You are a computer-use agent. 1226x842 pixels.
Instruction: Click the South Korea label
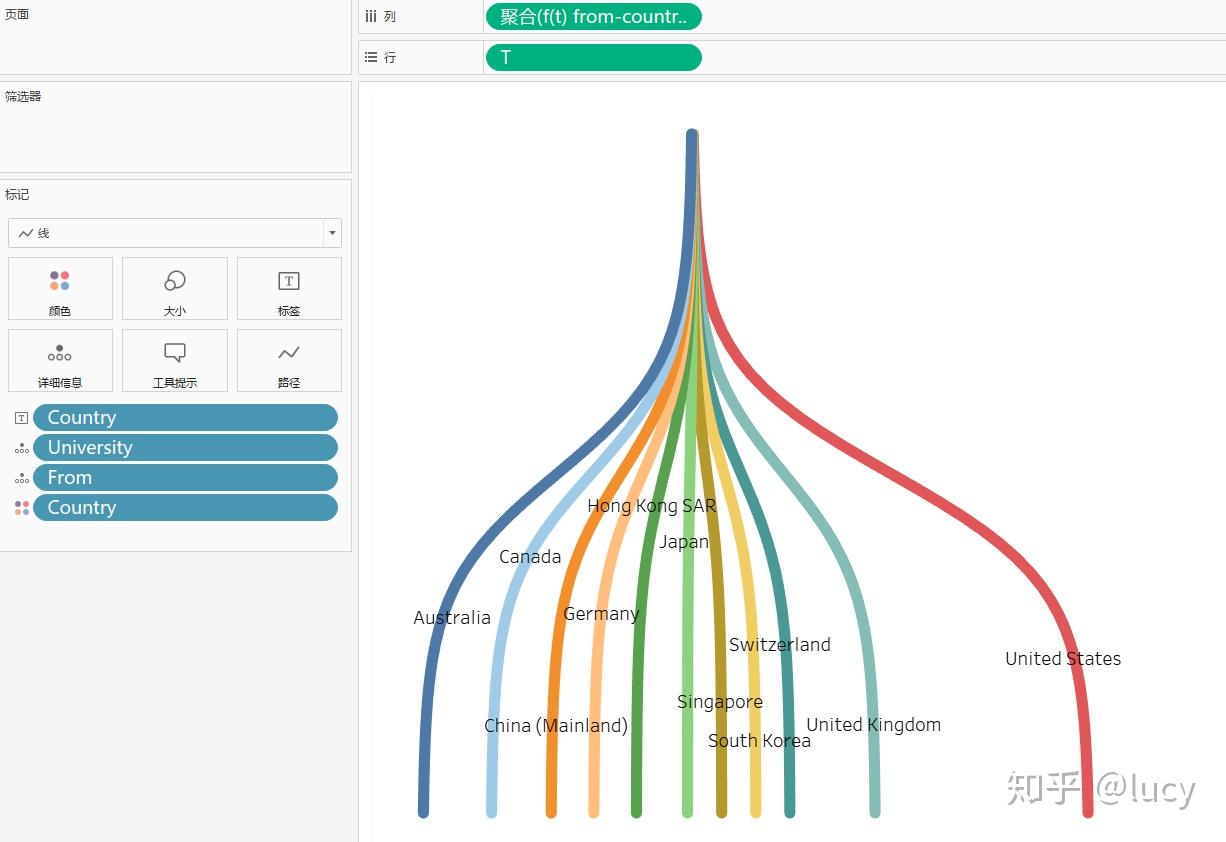click(759, 741)
